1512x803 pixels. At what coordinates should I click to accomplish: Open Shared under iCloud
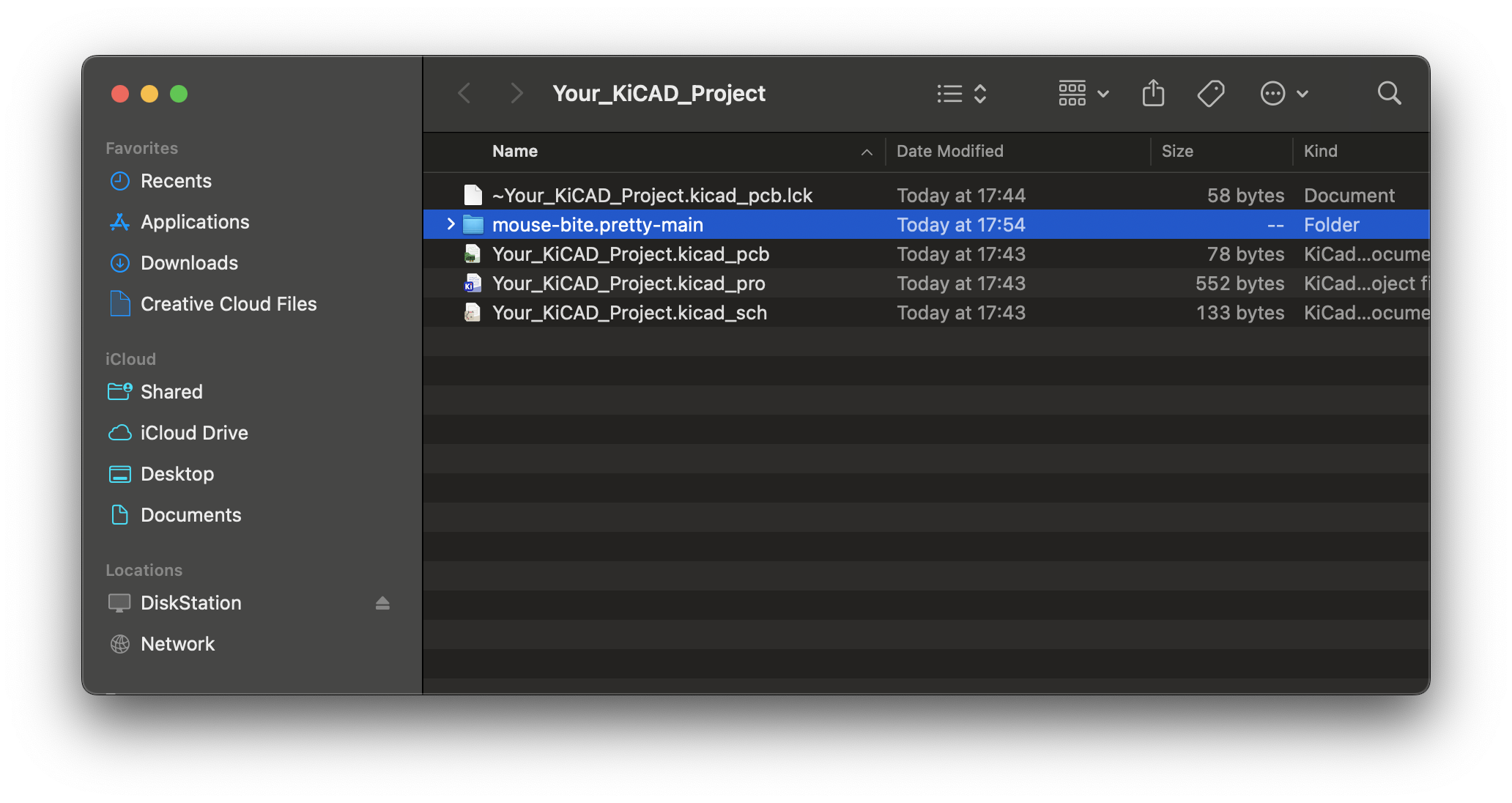point(171,392)
